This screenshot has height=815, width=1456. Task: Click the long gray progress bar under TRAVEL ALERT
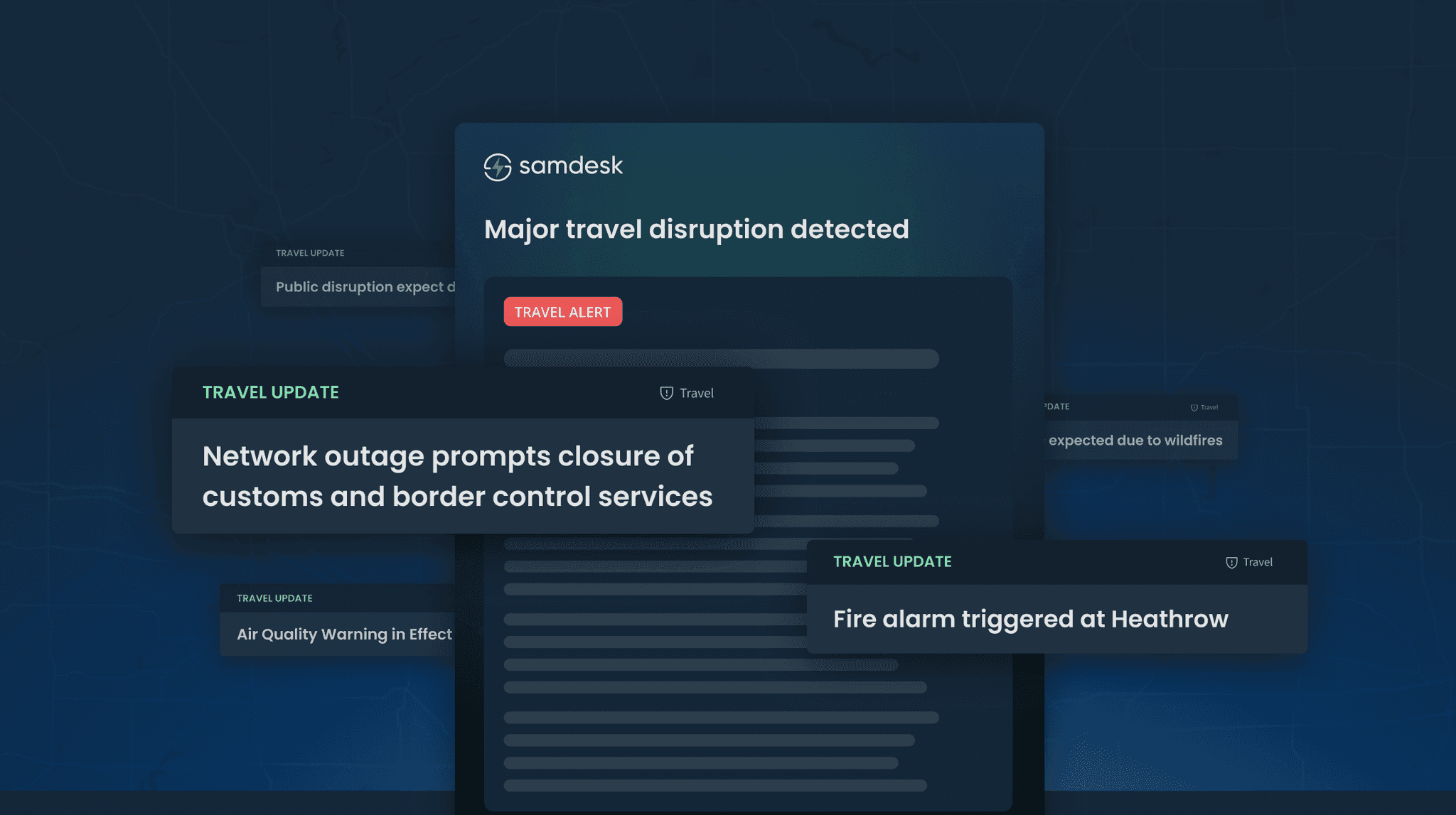click(x=722, y=360)
